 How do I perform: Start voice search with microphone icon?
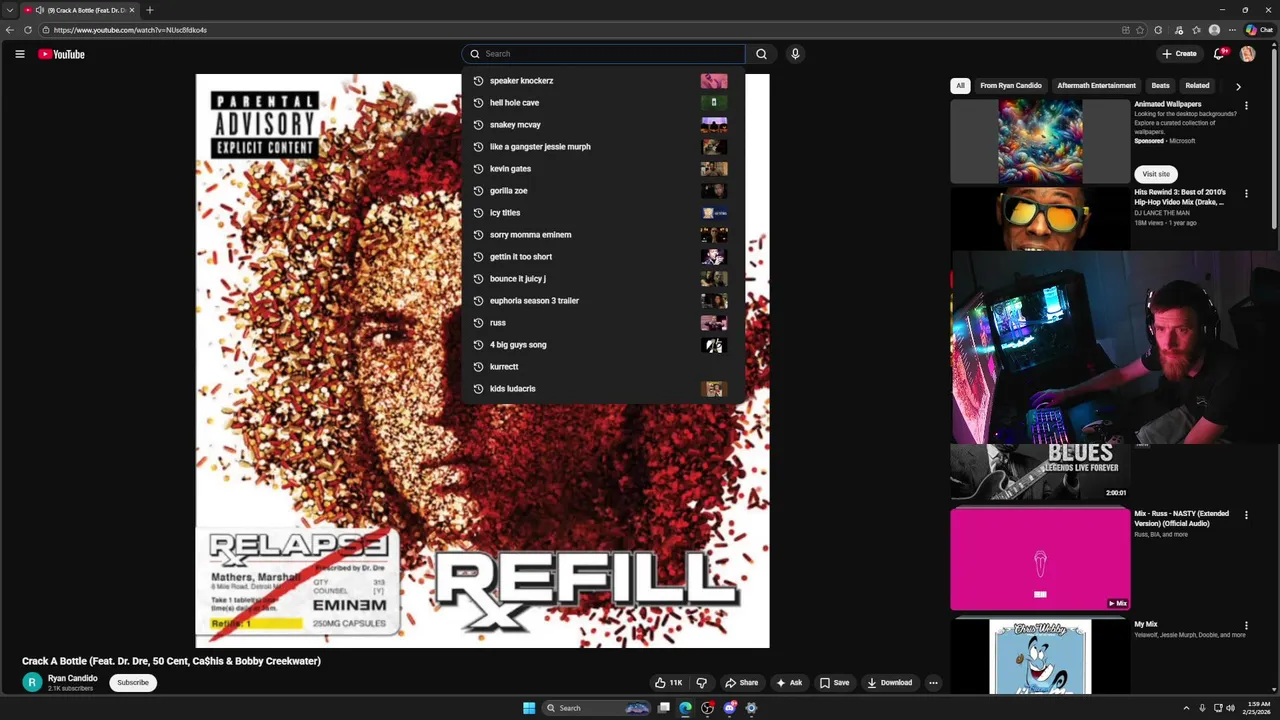(795, 54)
